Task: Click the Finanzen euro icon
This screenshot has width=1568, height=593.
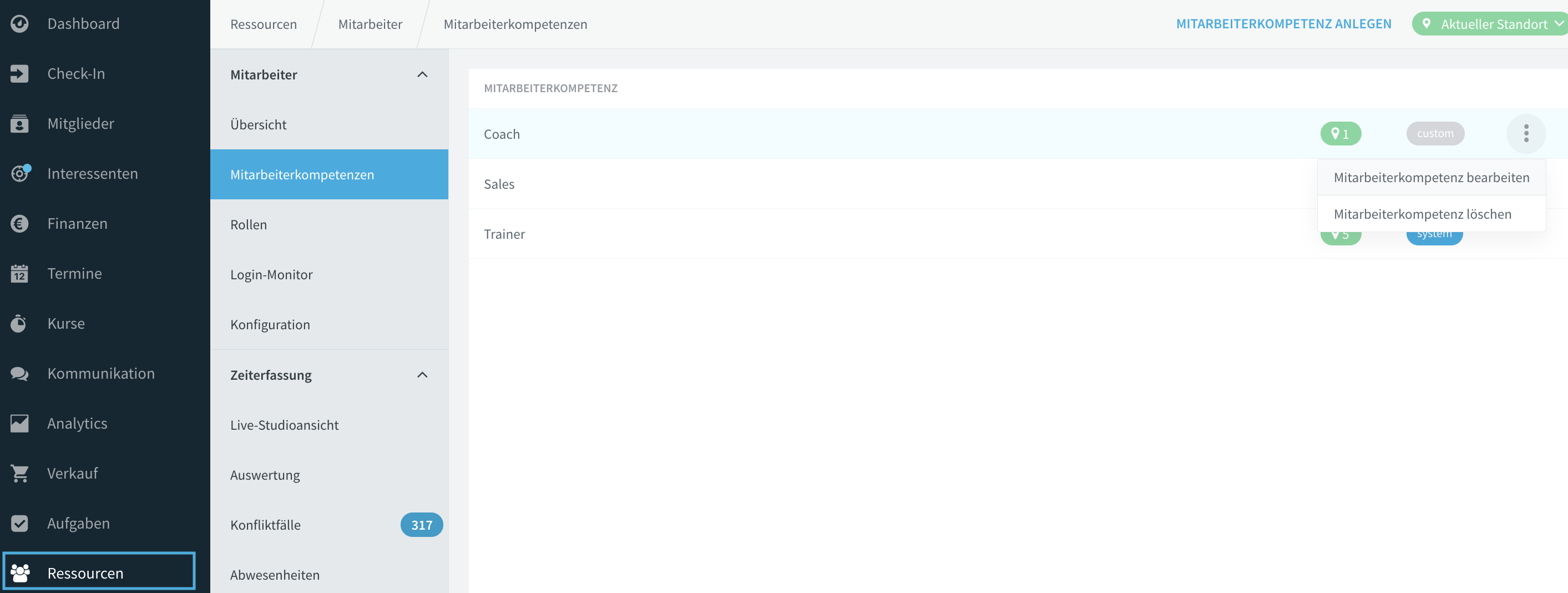Action: 19,223
